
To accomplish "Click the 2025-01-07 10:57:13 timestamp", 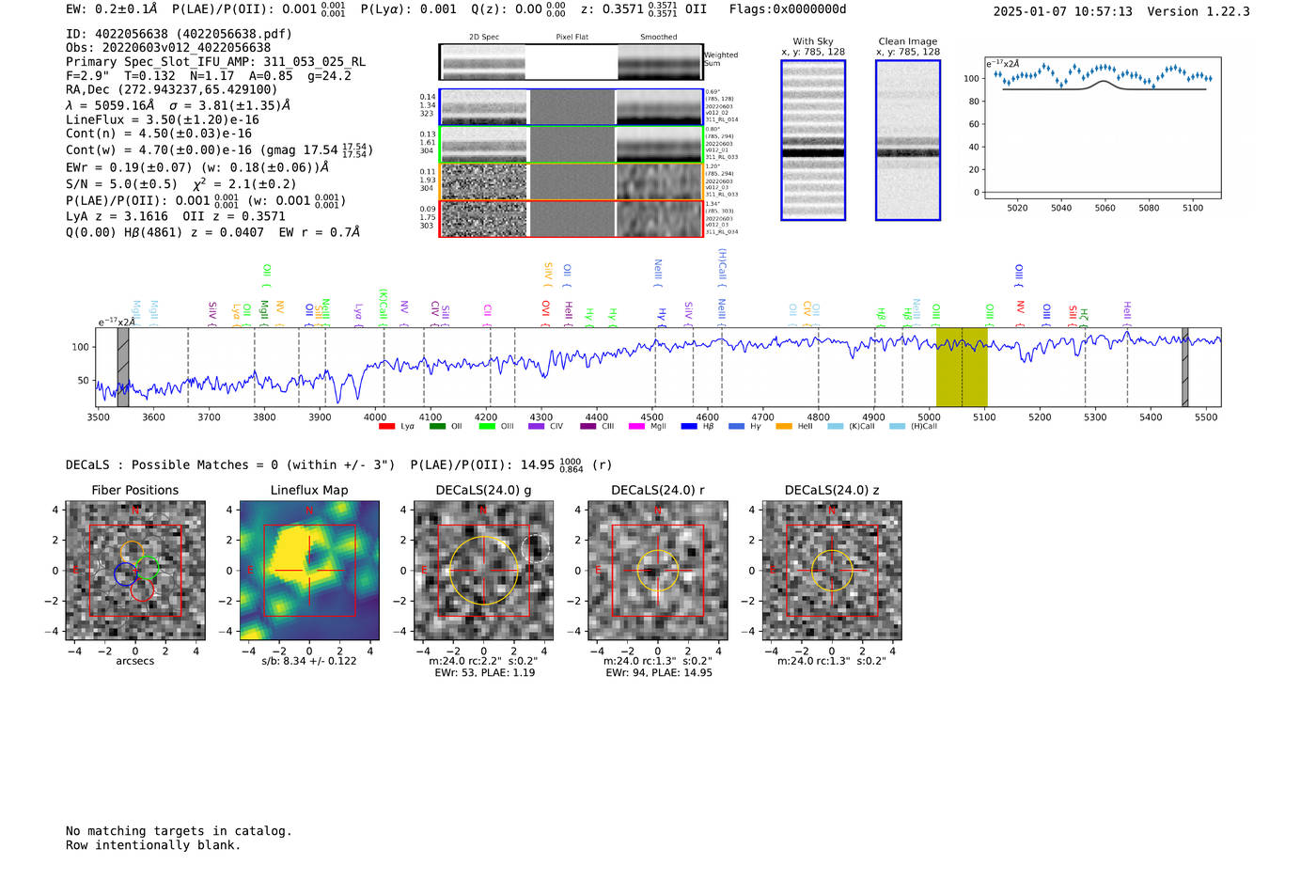I will [x=1062, y=11].
